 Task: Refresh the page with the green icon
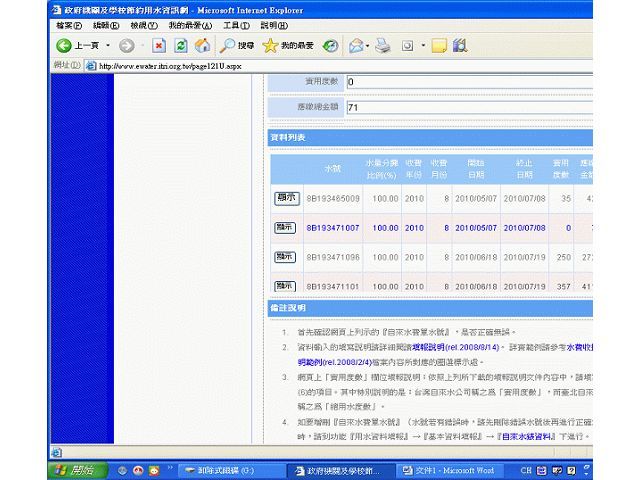[181, 46]
